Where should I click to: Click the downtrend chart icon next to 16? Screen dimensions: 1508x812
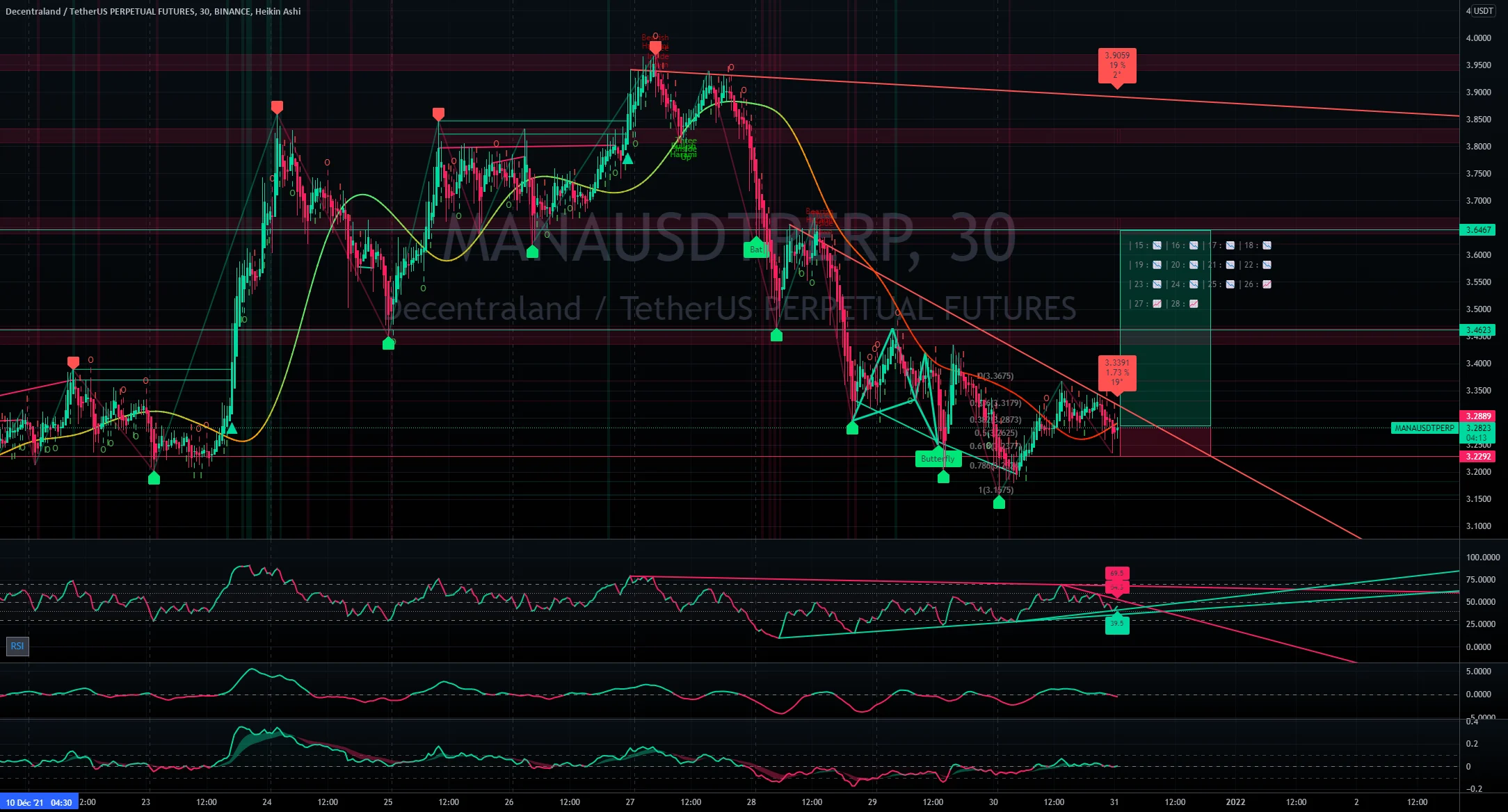coord(1194,245)
